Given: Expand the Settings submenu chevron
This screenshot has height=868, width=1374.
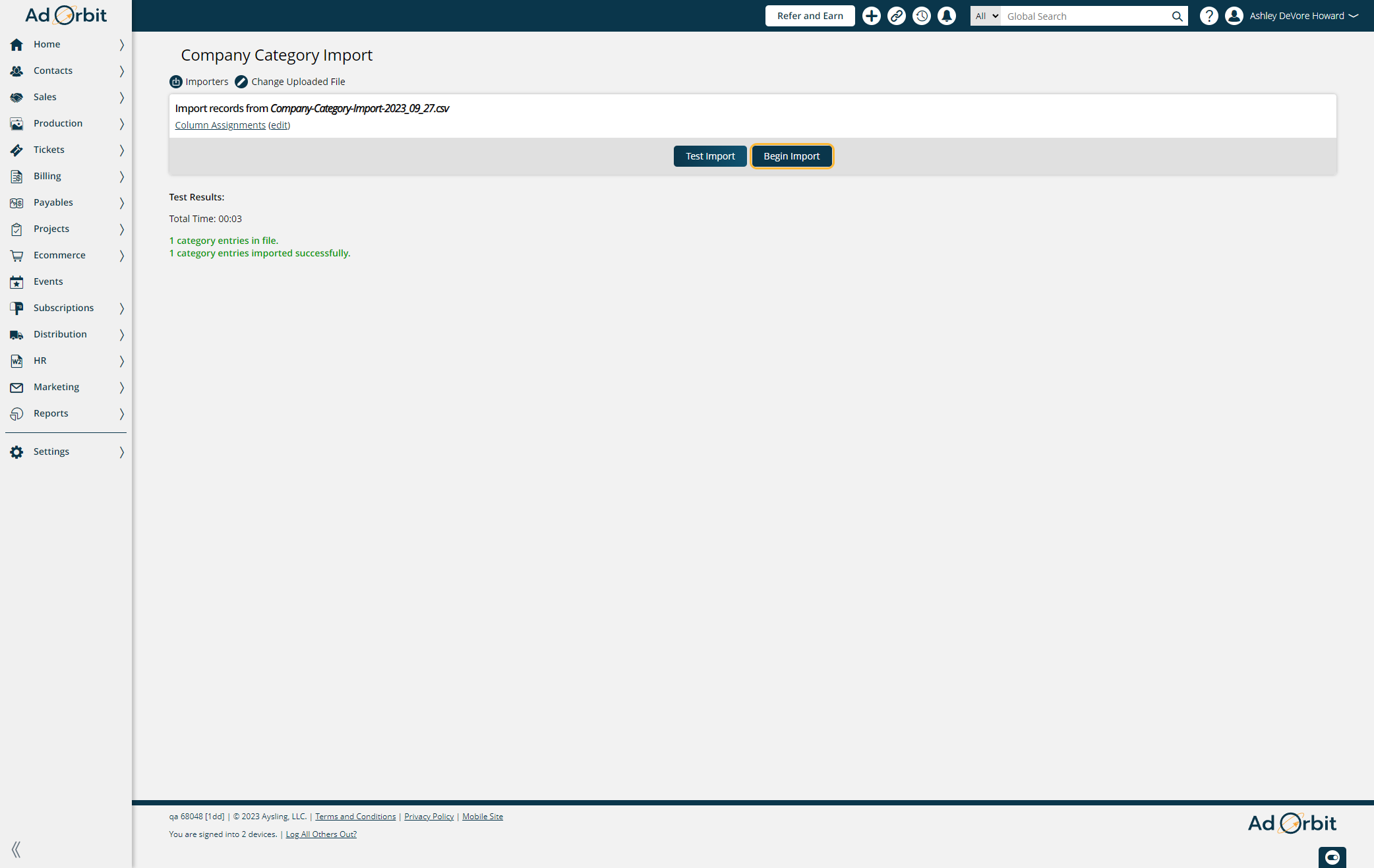Looking at the screenshot, I should coord(122,452).
